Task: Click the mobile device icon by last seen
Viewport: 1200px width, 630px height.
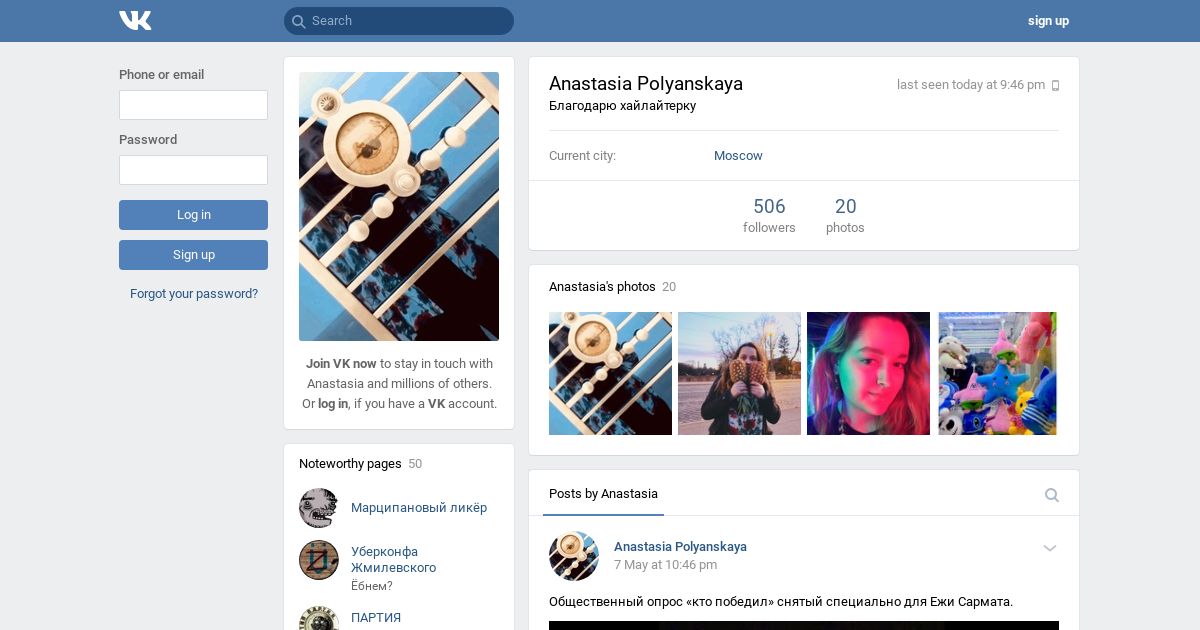Action: (x=1055, y=86)
